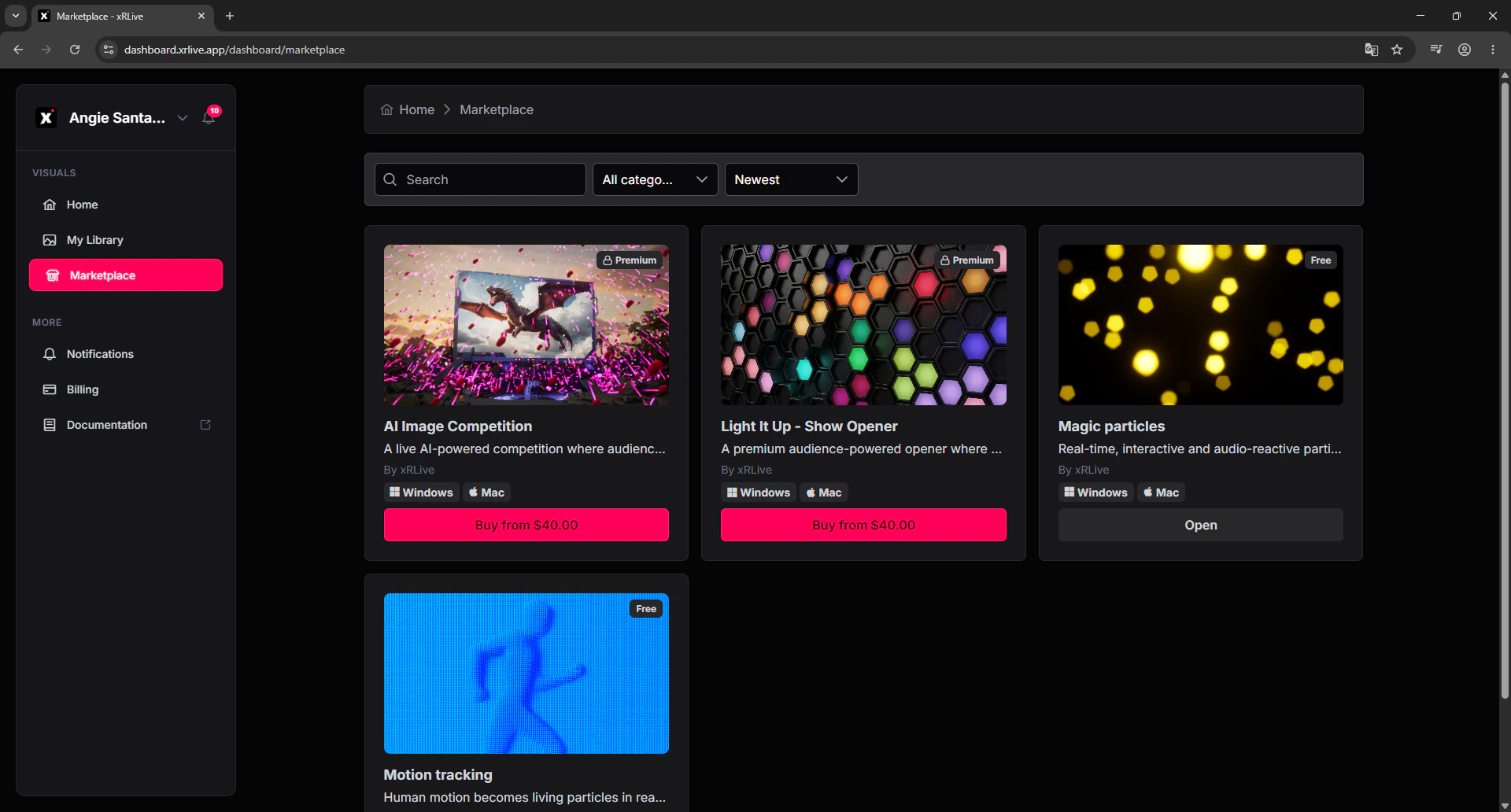The image size is (1511, 812).
Task: Open the Magic particles thumbnail
Action: click(x=1201, y=325)
